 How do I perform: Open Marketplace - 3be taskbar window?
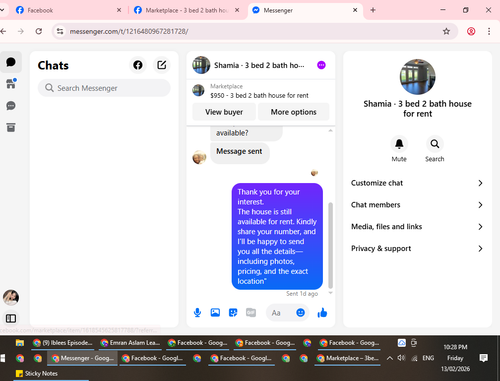click(348, 358)
